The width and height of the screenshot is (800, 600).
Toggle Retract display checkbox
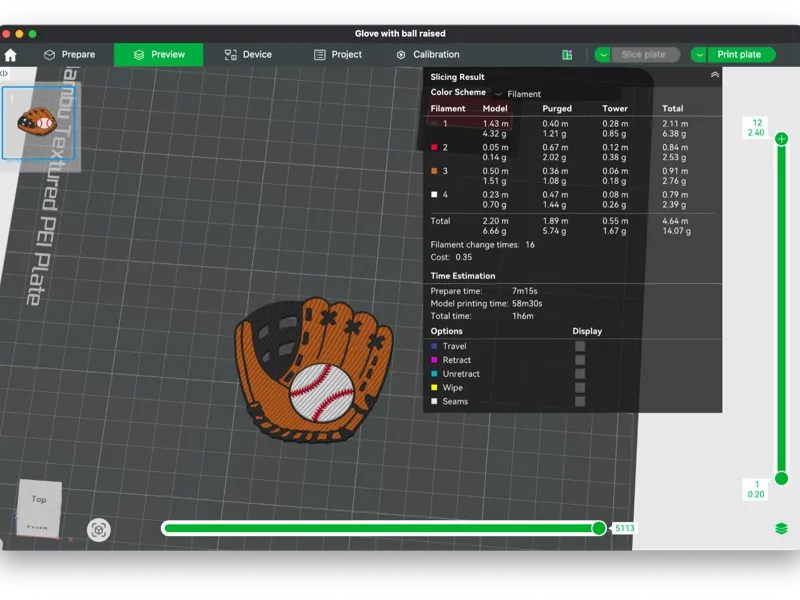[x=580, y=360]
